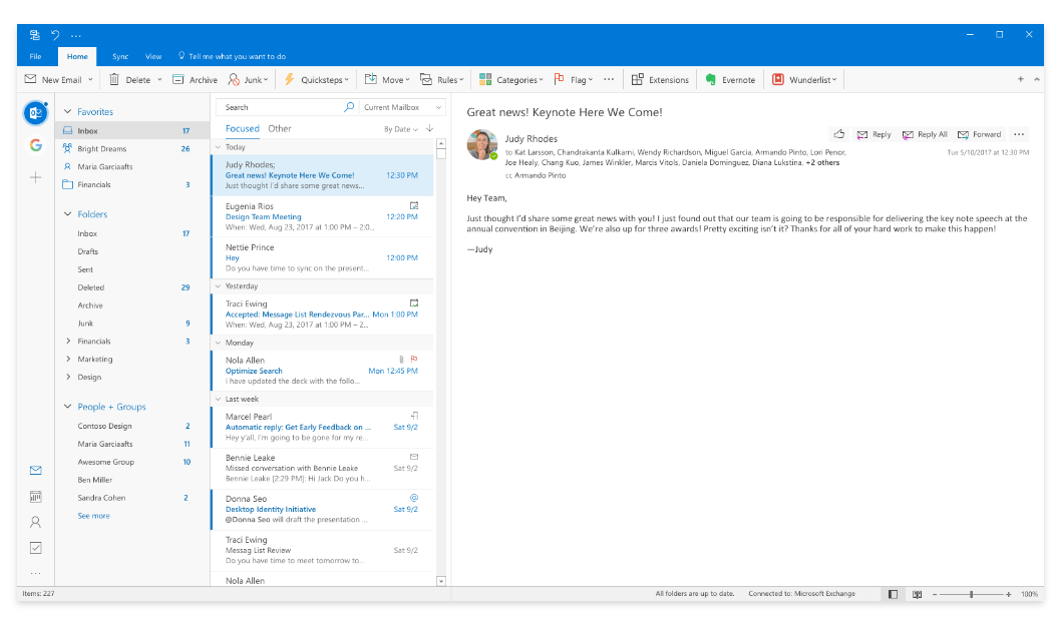The height and width of the screenshot is (620, 1064).
Task: Toggle the reading pane layout button
Action: (892, 593)
